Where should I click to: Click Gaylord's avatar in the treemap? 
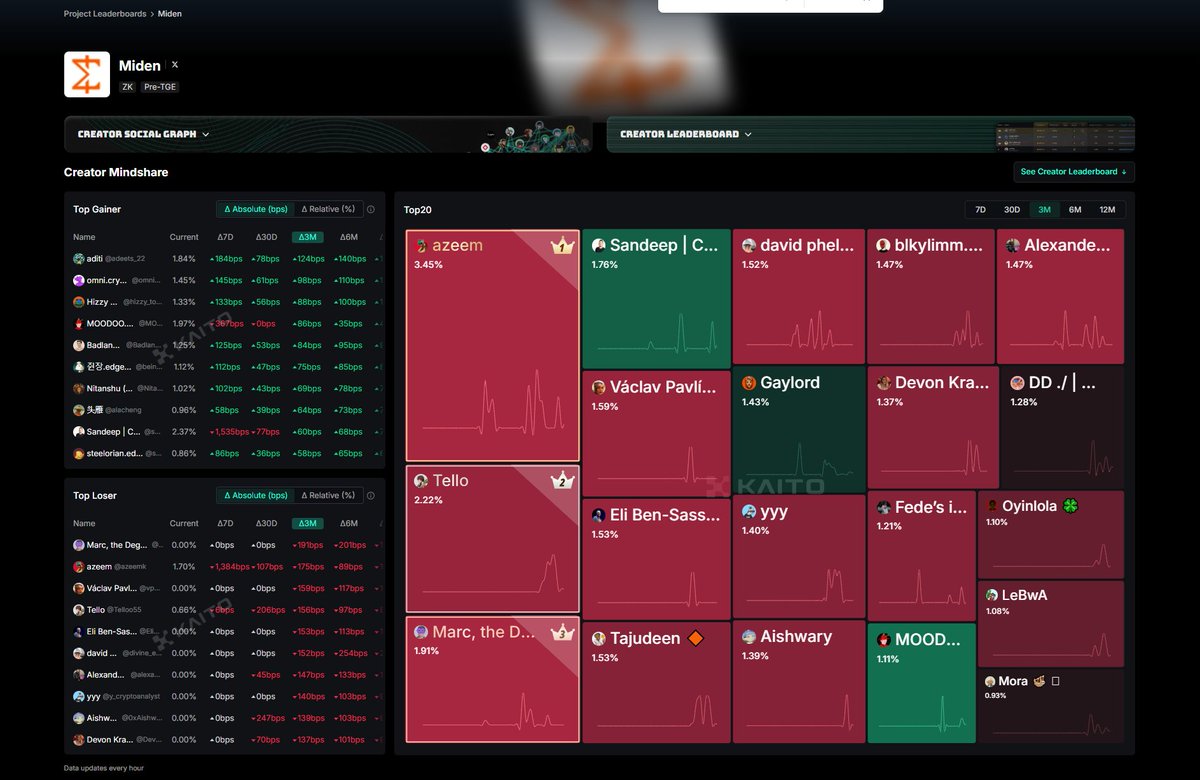[x=749, y=383]
